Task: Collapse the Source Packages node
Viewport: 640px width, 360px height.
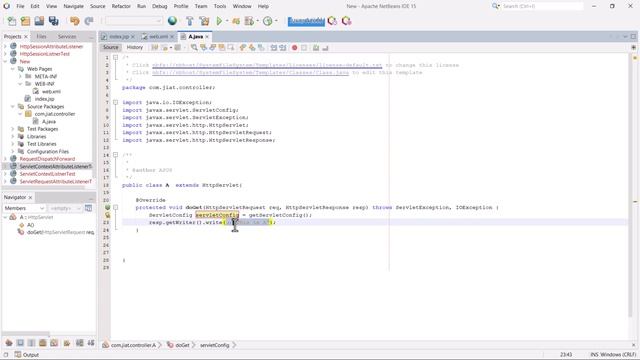Action: point(13,107)
